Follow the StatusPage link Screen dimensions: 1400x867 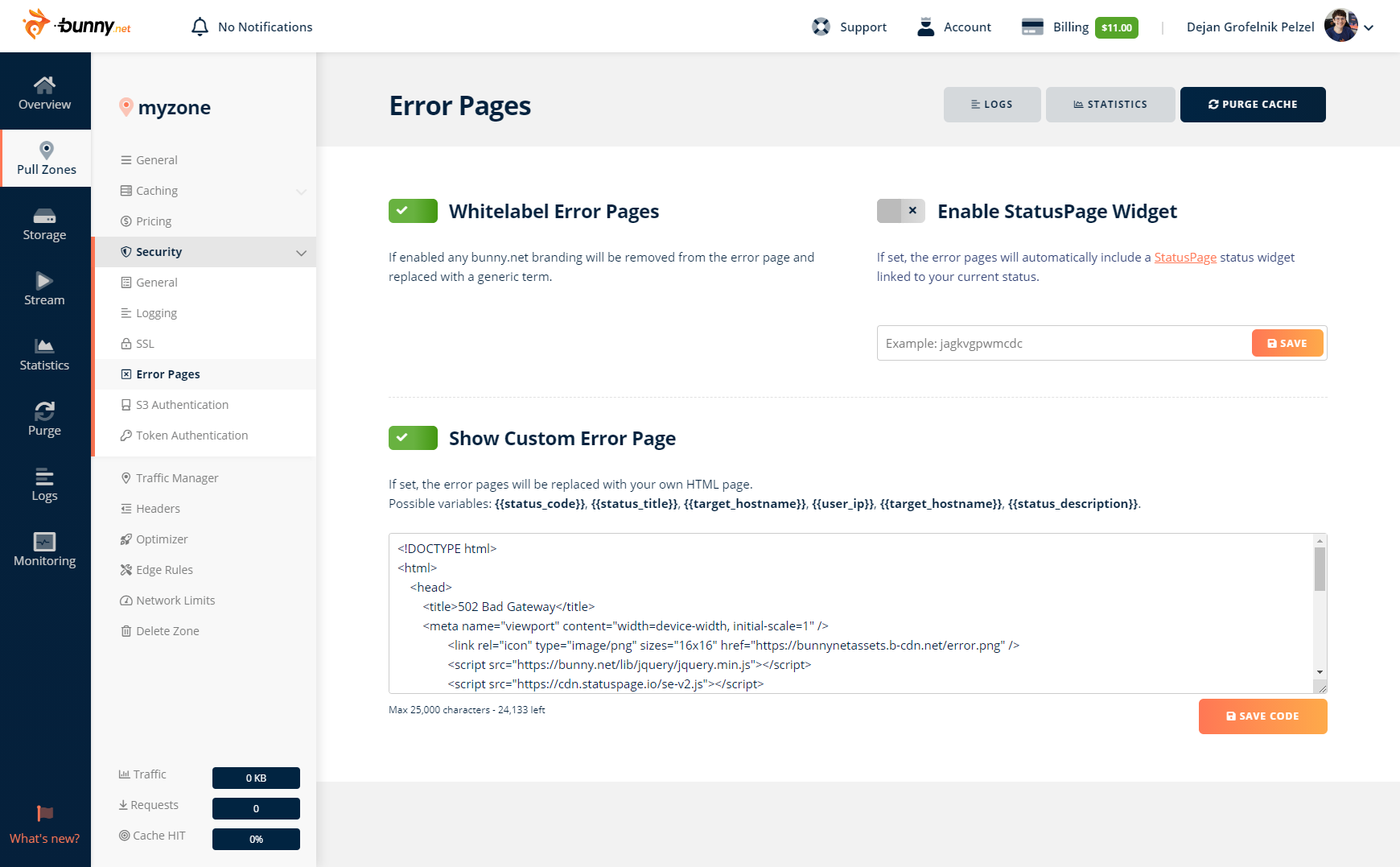pyautogui.click(x=1185, y=258)
